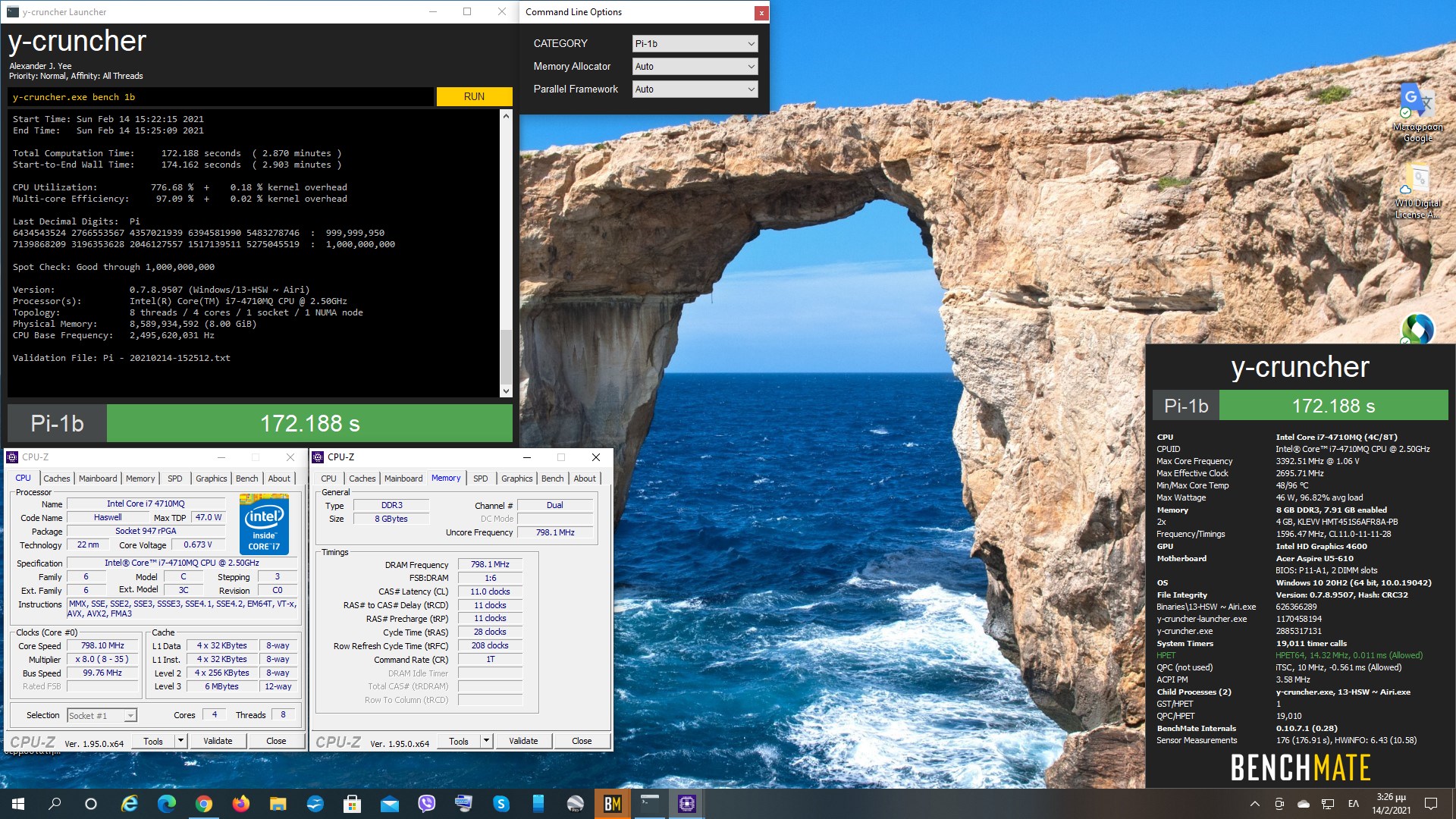Click the y-cruncher command line input field
Image resolution: width=1456 pixels, height=819 pixels.
(x=221, y=97)
